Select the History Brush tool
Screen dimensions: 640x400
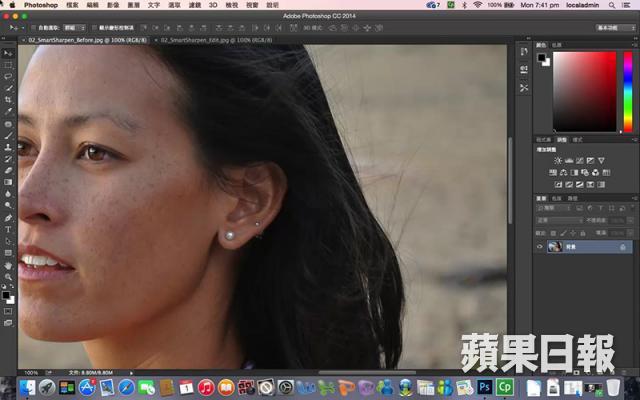point(8,159)
